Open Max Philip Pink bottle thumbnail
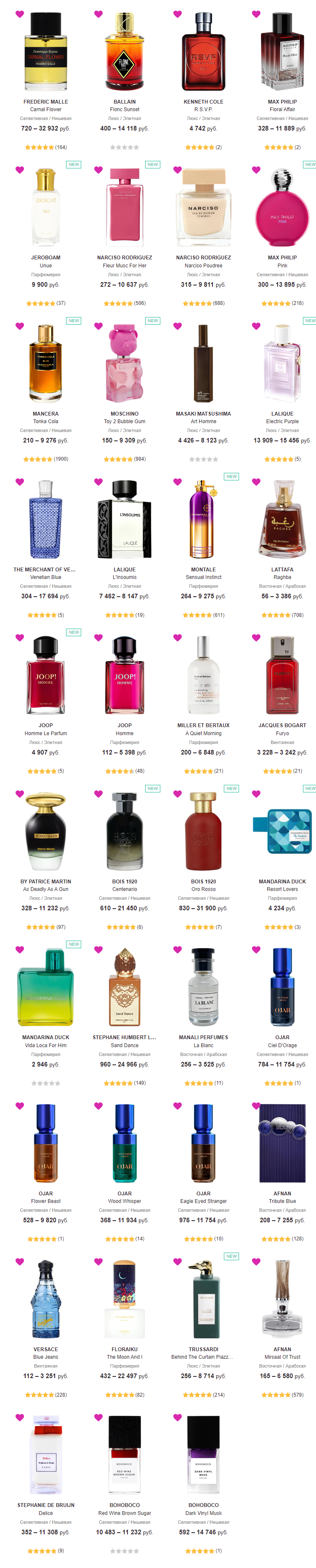Screen dimensions: 316x1568 coord(282,207)
